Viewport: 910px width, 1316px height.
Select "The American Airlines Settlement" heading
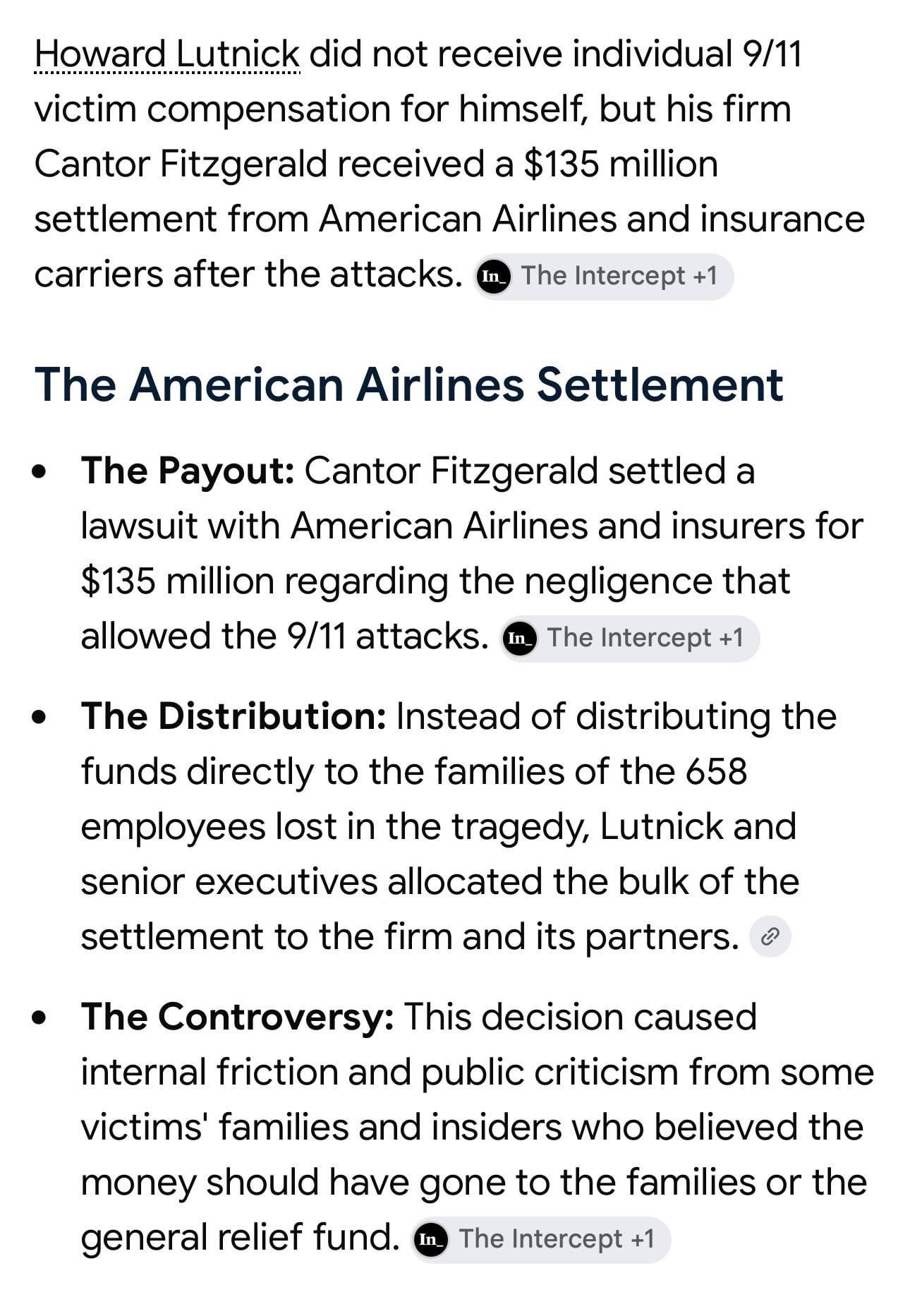pyautogui.click(x=409, y=385)
